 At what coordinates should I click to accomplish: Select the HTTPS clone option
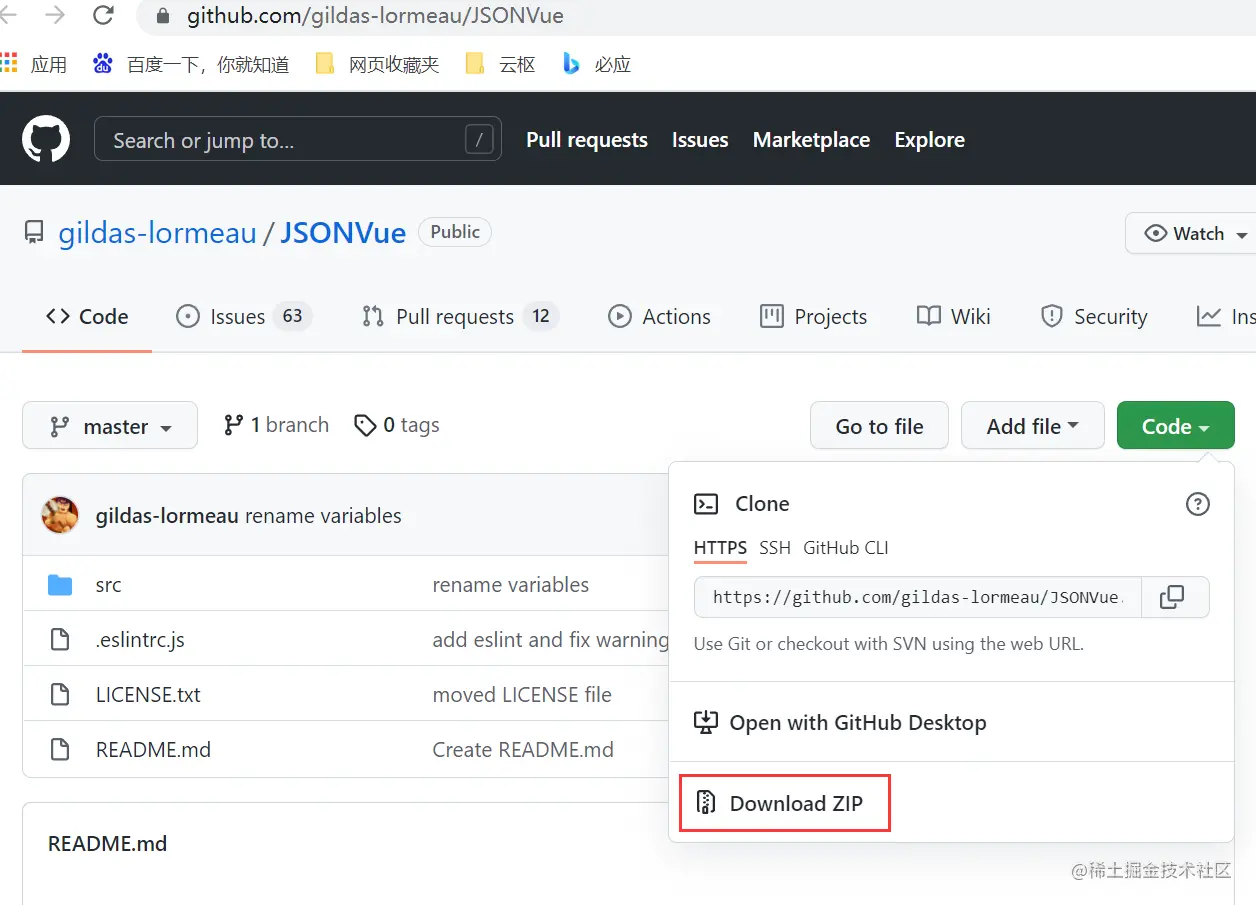(720, 548)
